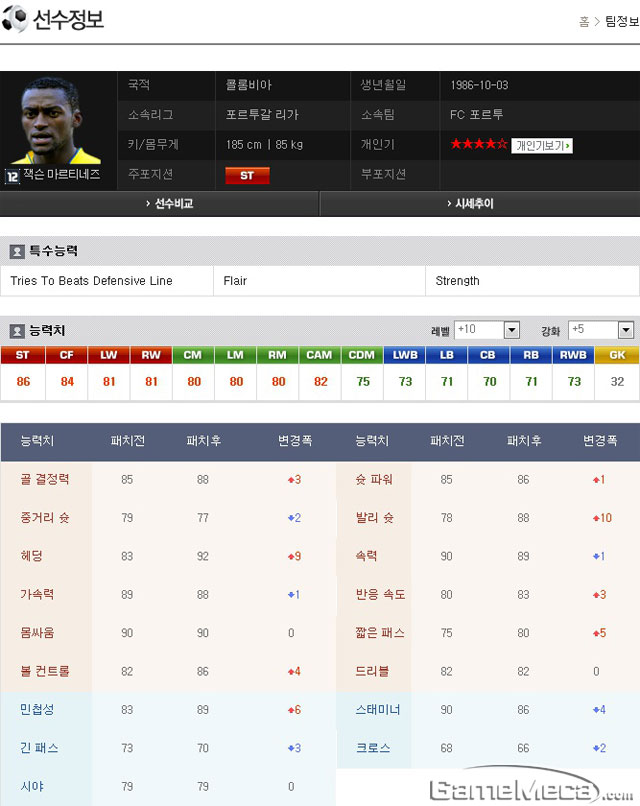This screenshot has height=806, width=640.
Task: Click the 헤딩 stat label
Action: pyautogui.click(x=31, y=556)
